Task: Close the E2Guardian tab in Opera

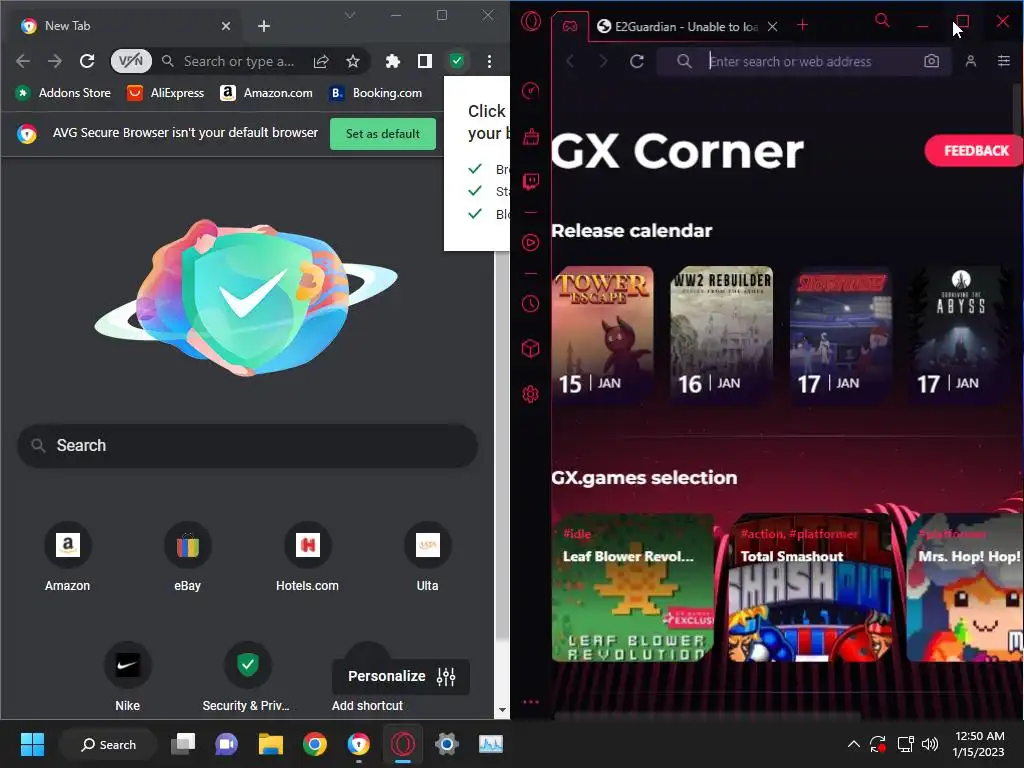Action: 773,27
